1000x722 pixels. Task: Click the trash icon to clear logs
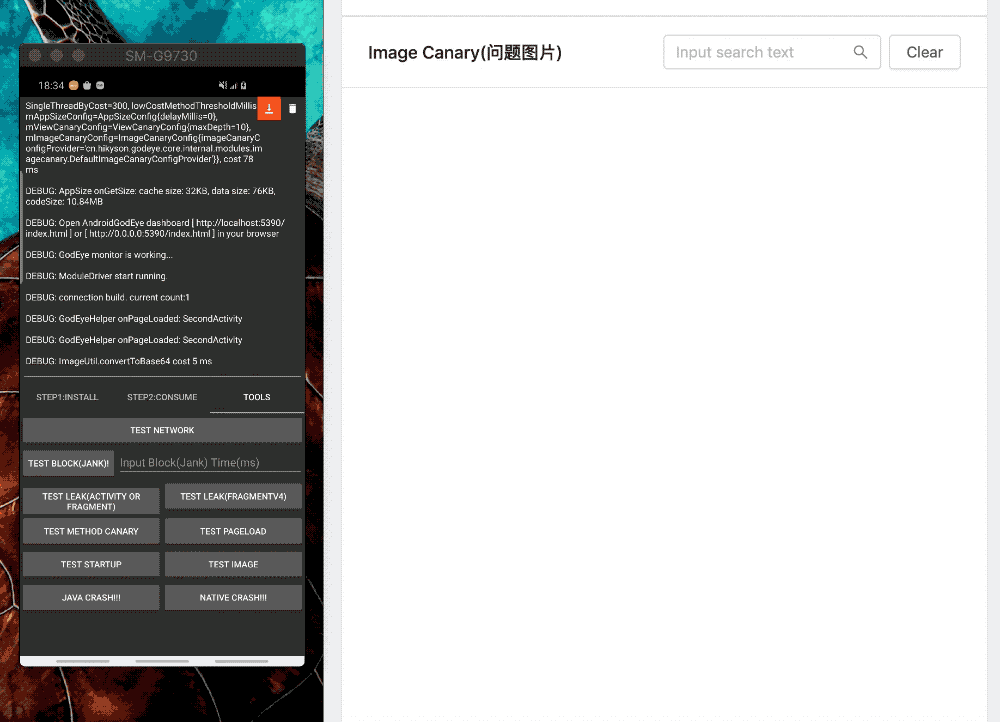(x=292, y=108)
